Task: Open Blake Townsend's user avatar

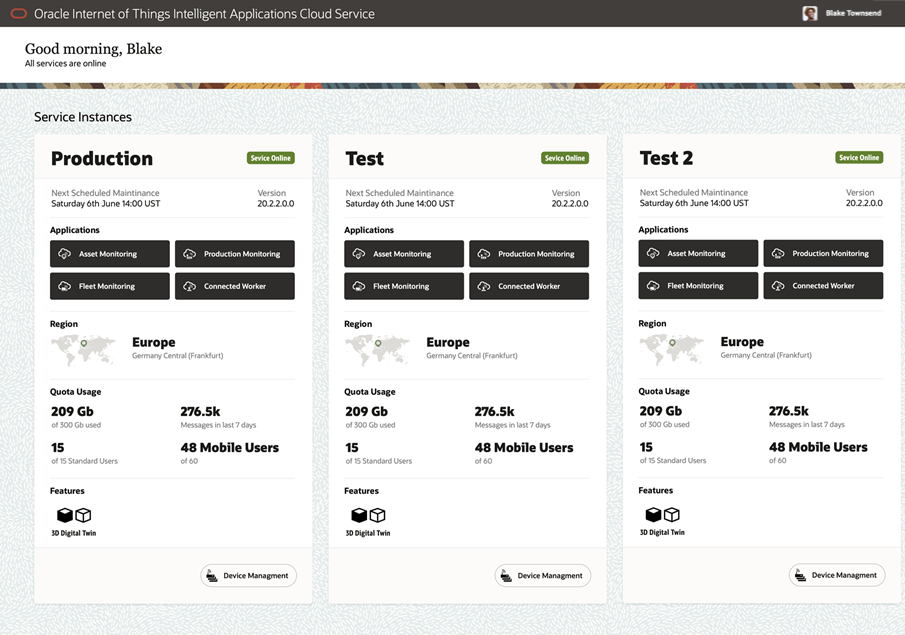Action: coord(810,14)
